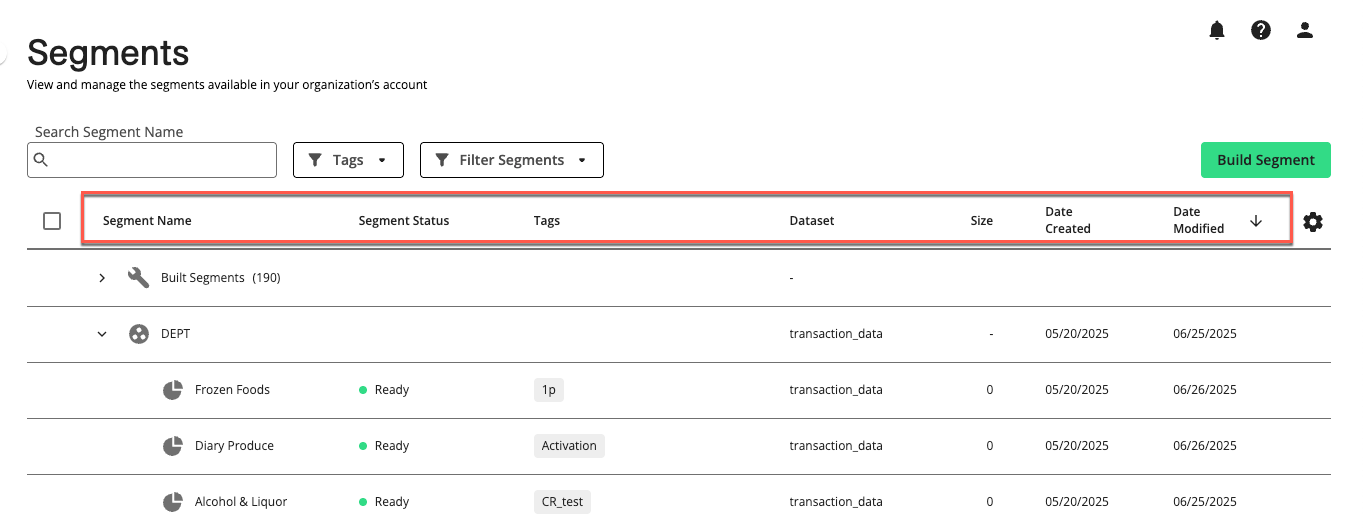Viewport: 1363px width, 528px height.
Task: Click the DEPT group icon
Action: (139, 334)
